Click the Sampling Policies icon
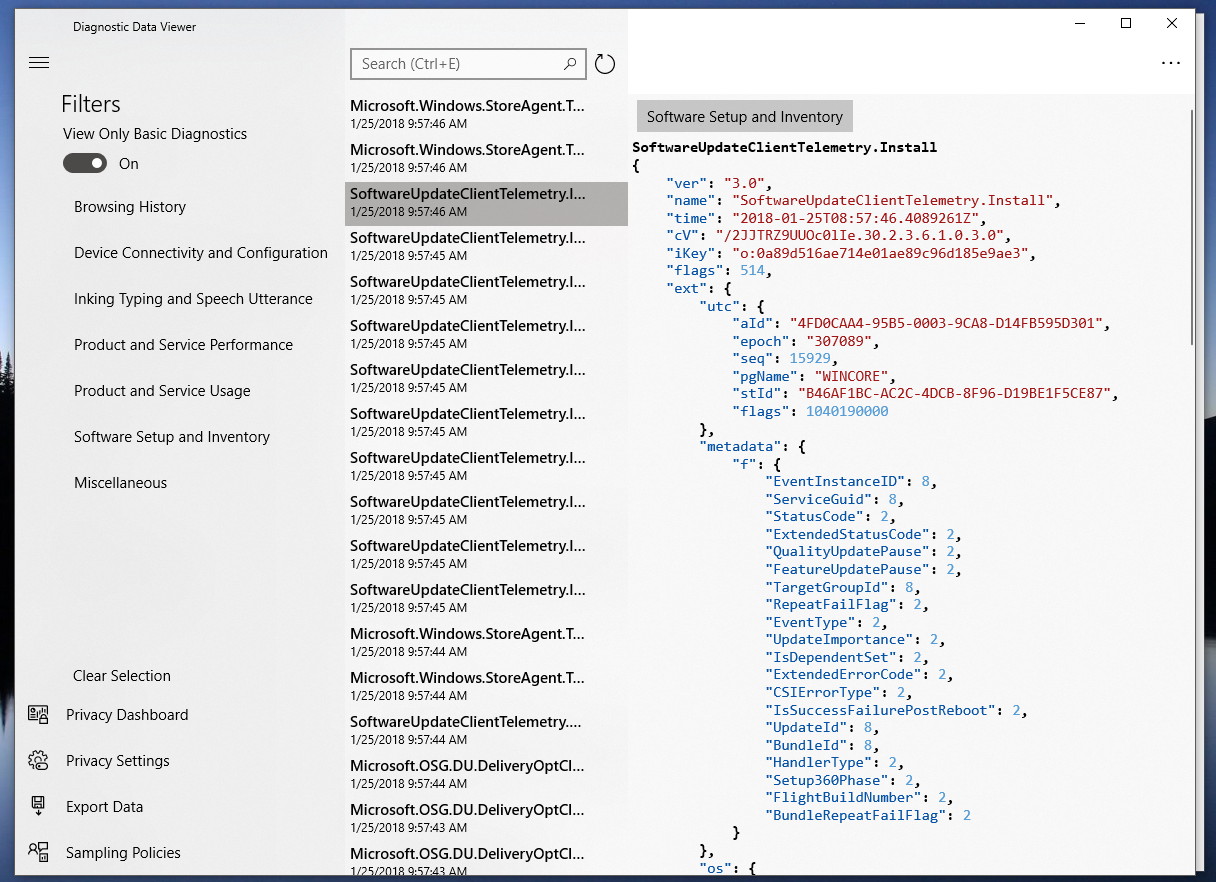The width and height of the screenshot is (1216, 882). 39,853
